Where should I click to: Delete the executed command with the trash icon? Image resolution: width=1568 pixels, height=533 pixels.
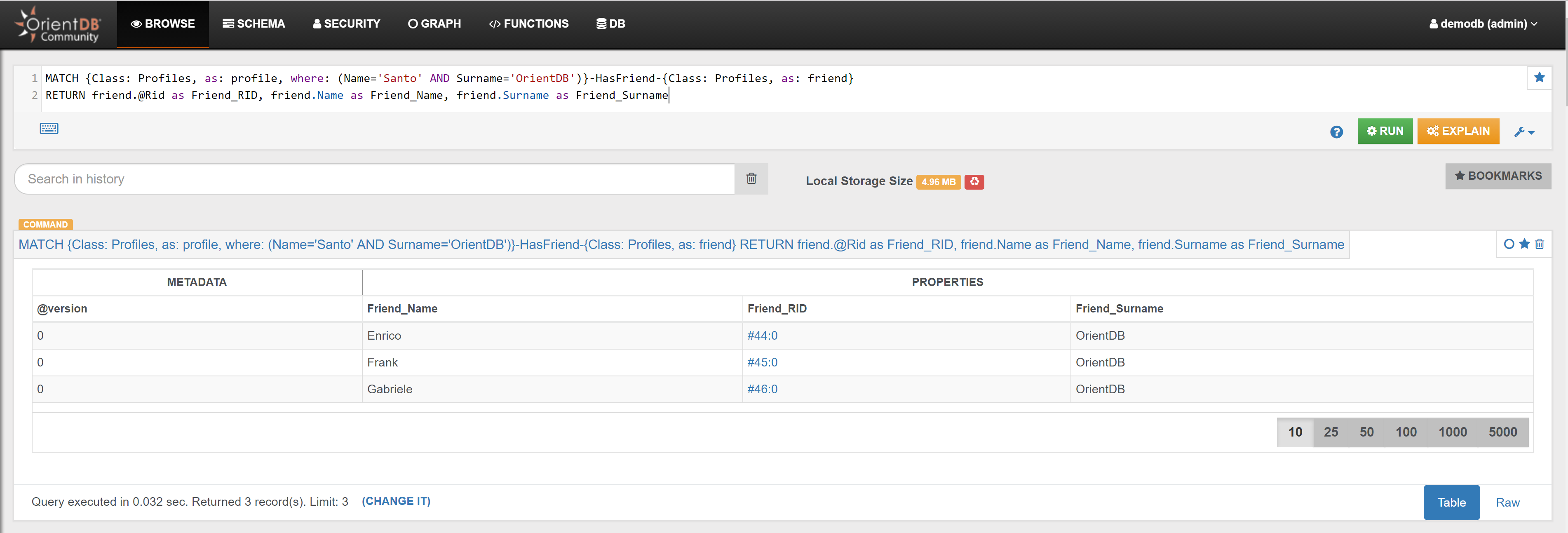point(1540,244)
